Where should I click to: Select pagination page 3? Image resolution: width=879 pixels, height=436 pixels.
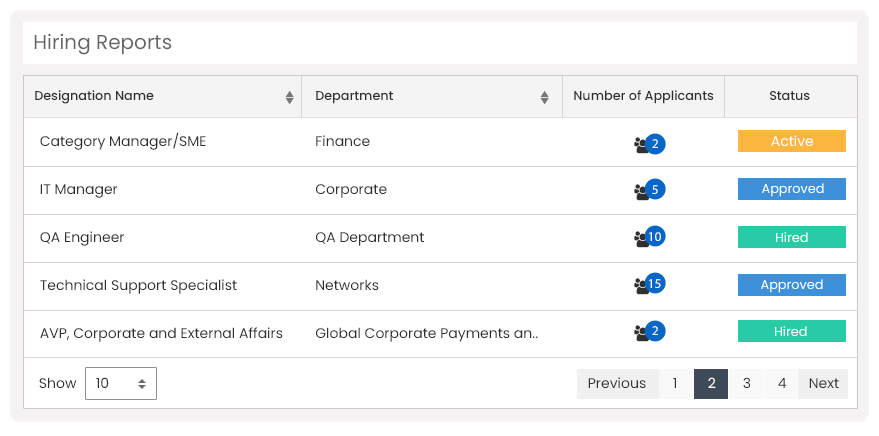746,383
